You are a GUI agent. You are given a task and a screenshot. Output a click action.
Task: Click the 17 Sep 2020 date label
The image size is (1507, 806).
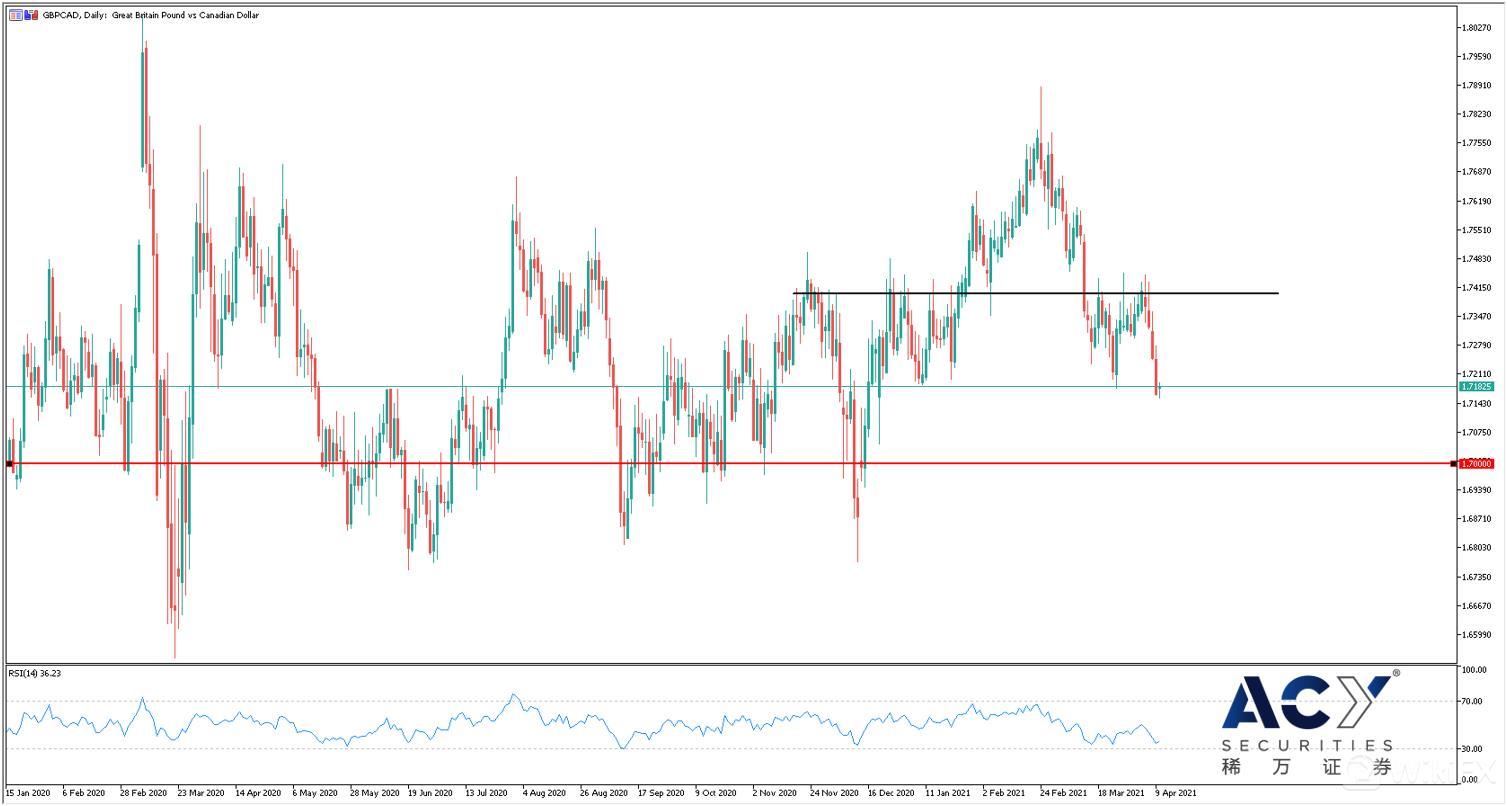click(x=661, y=792)
